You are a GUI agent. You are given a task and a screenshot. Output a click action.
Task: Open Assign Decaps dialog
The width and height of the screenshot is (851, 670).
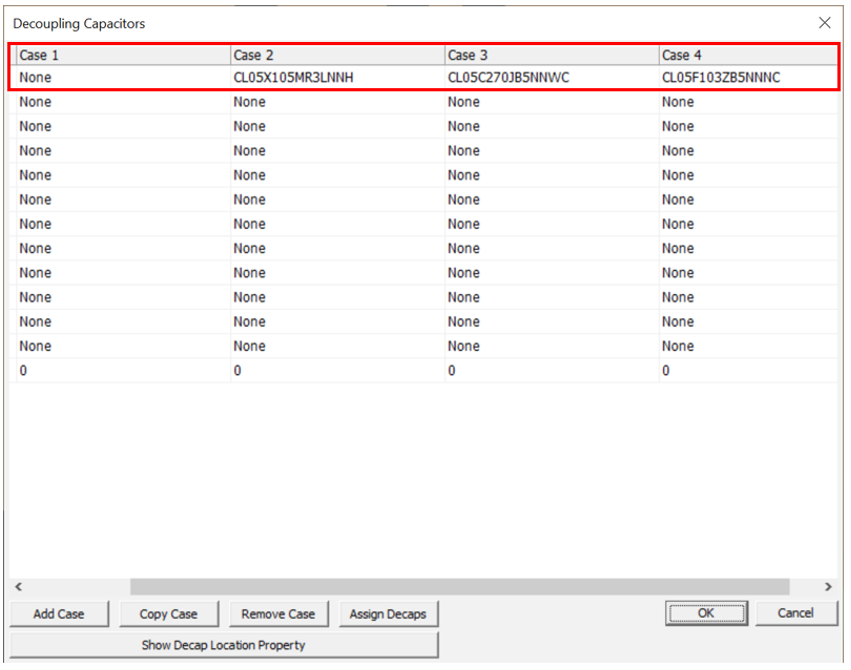coord(387,614)
